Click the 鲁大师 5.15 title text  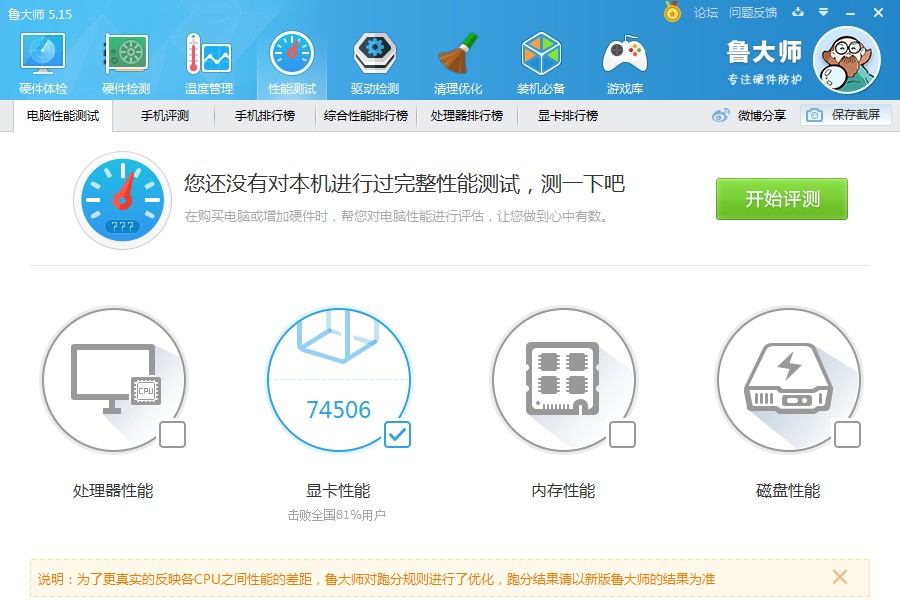pyautogui.click(x=40, y=14)
